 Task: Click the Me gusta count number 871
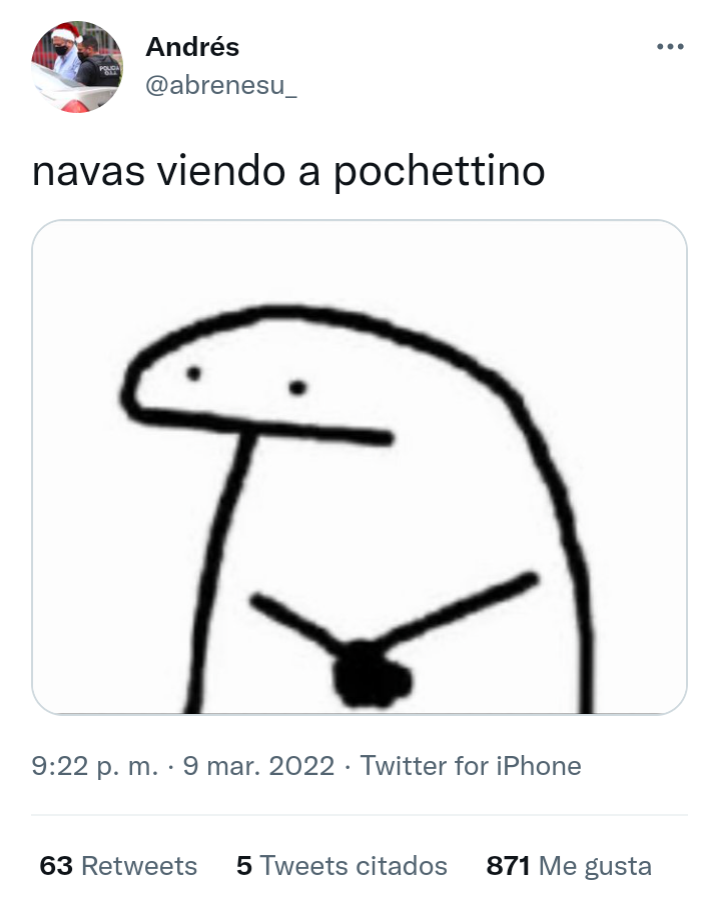[x=508, y=866]
